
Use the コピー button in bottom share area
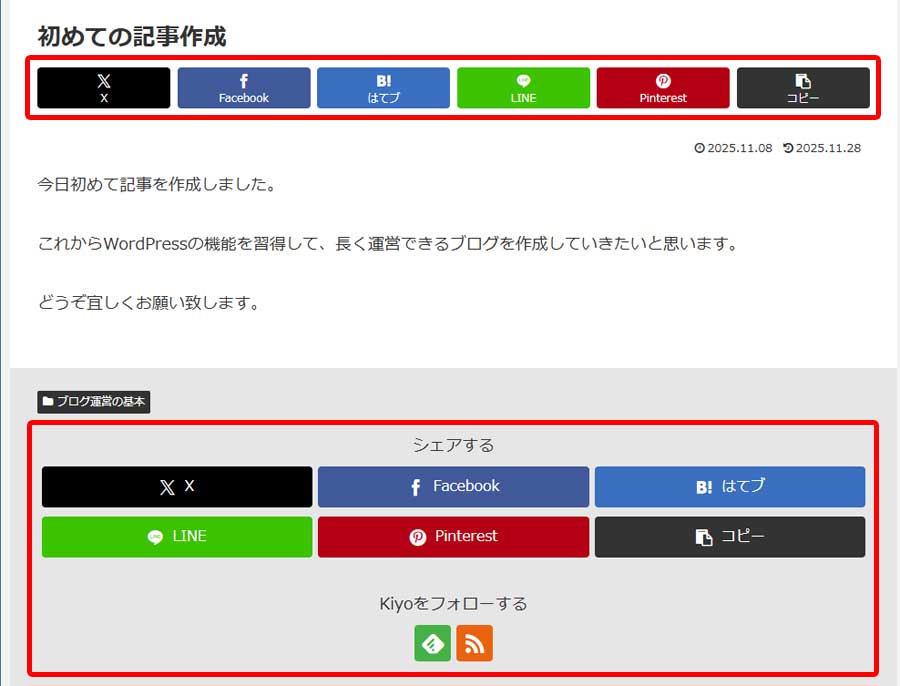(x=731, y=537)
